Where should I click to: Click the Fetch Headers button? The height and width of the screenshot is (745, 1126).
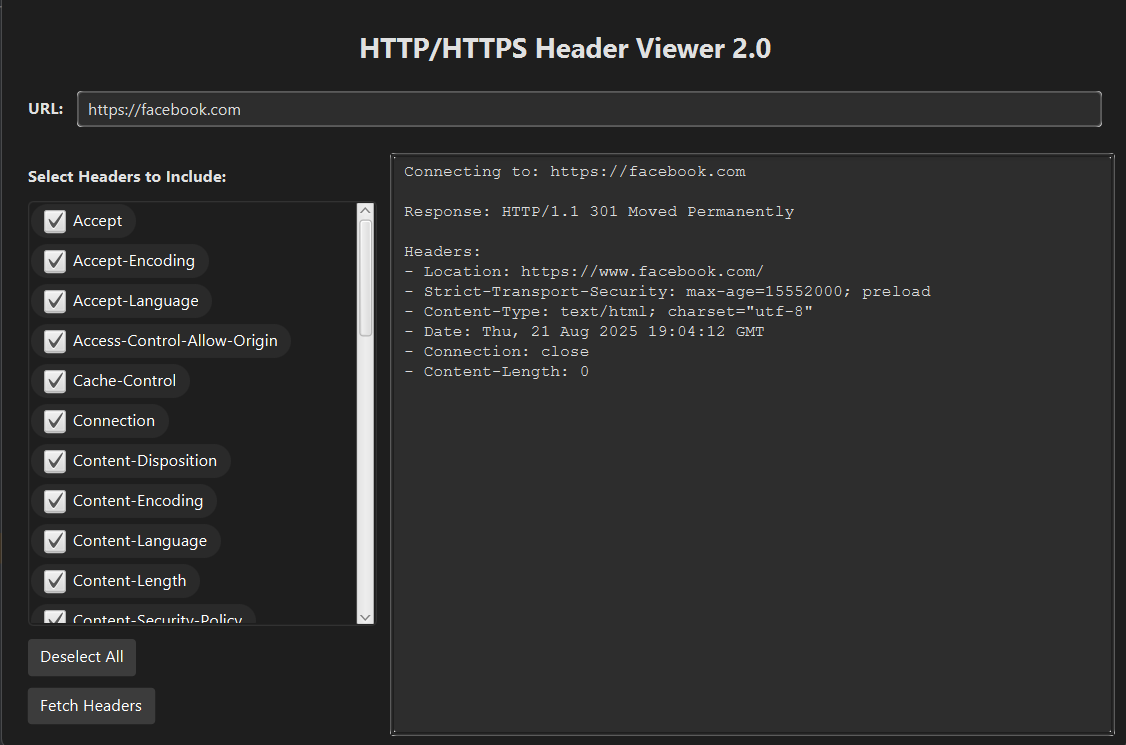[x=91, y=706]
